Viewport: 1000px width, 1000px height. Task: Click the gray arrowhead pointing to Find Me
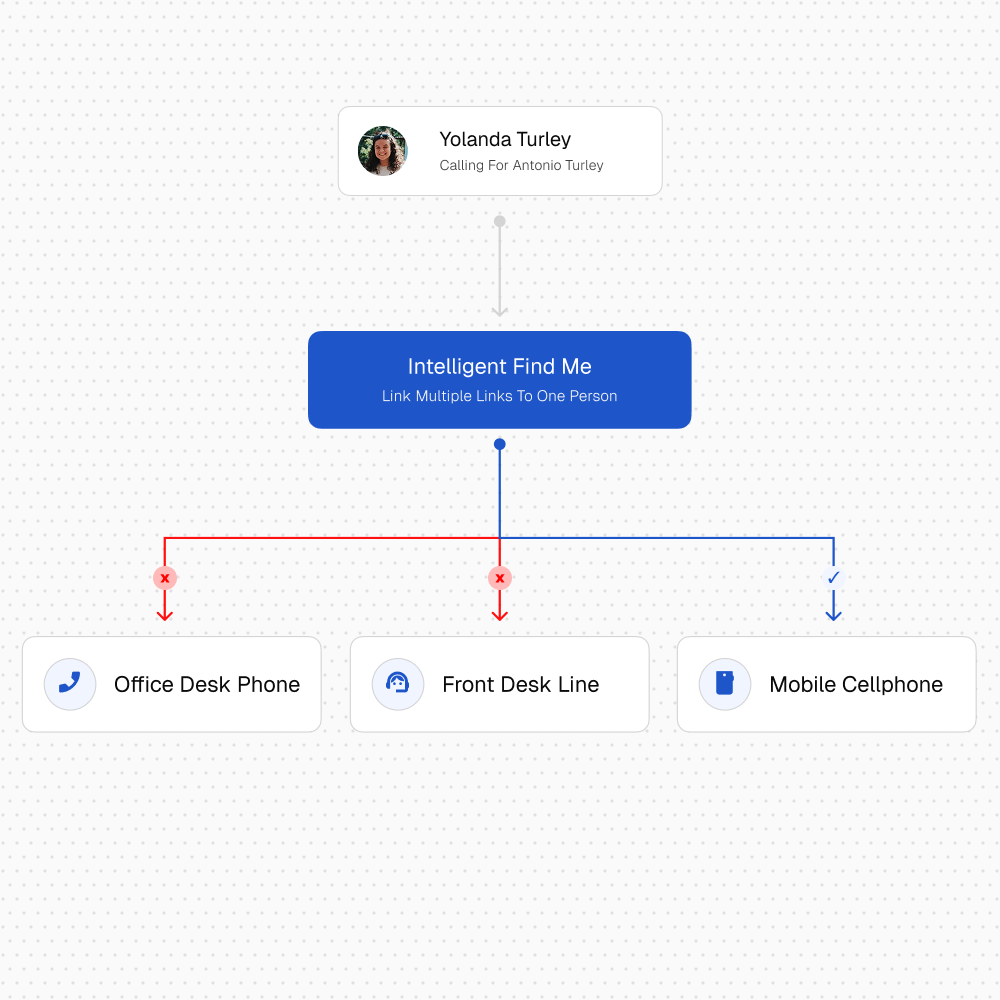[x=500, y=310]
